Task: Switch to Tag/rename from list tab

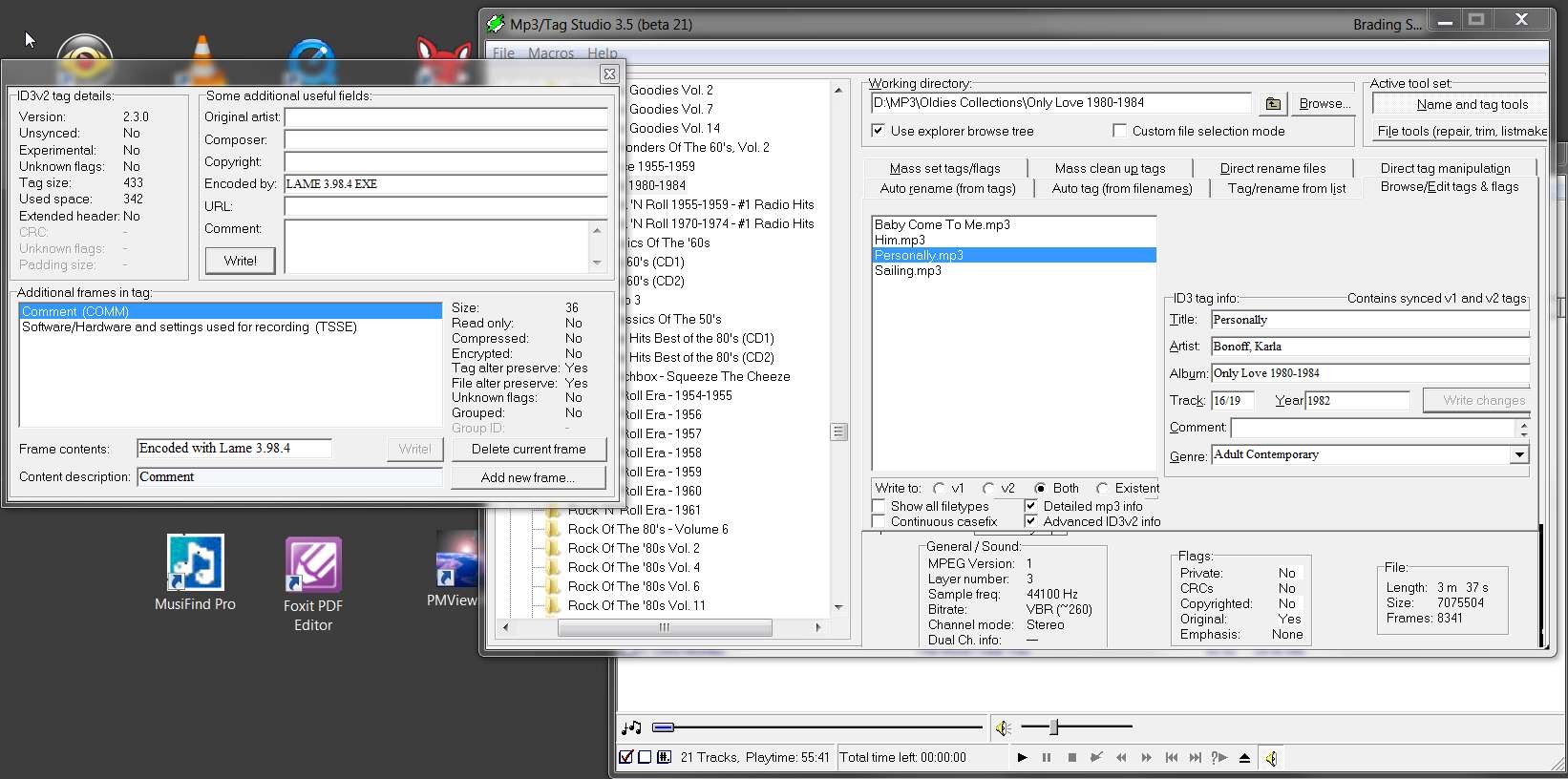Action: point(1286,188)
